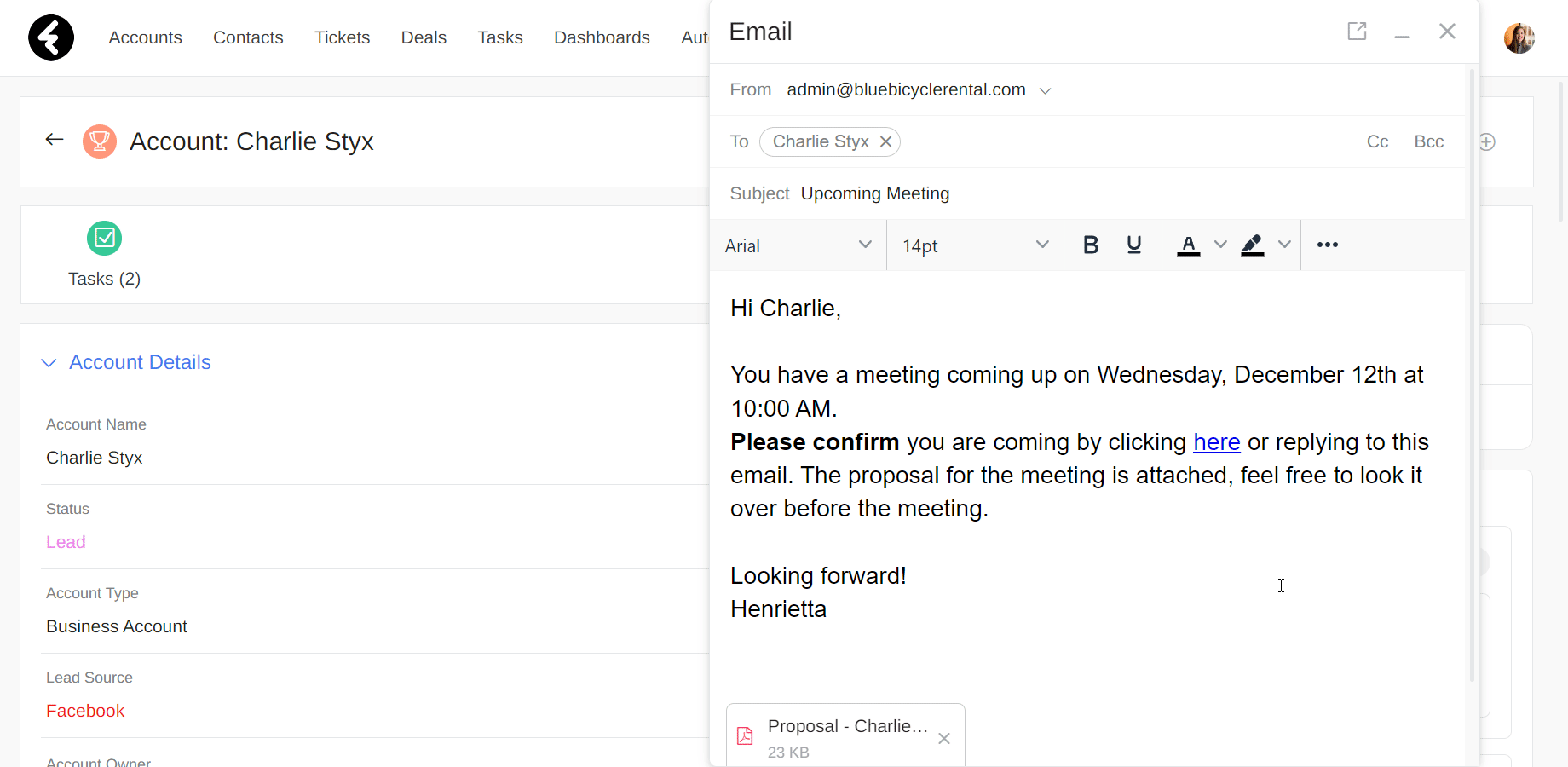The width and height of the screenshot is (1568, 767).
Task: Click the Proposal PDF file icon
Action: [745, 736]
